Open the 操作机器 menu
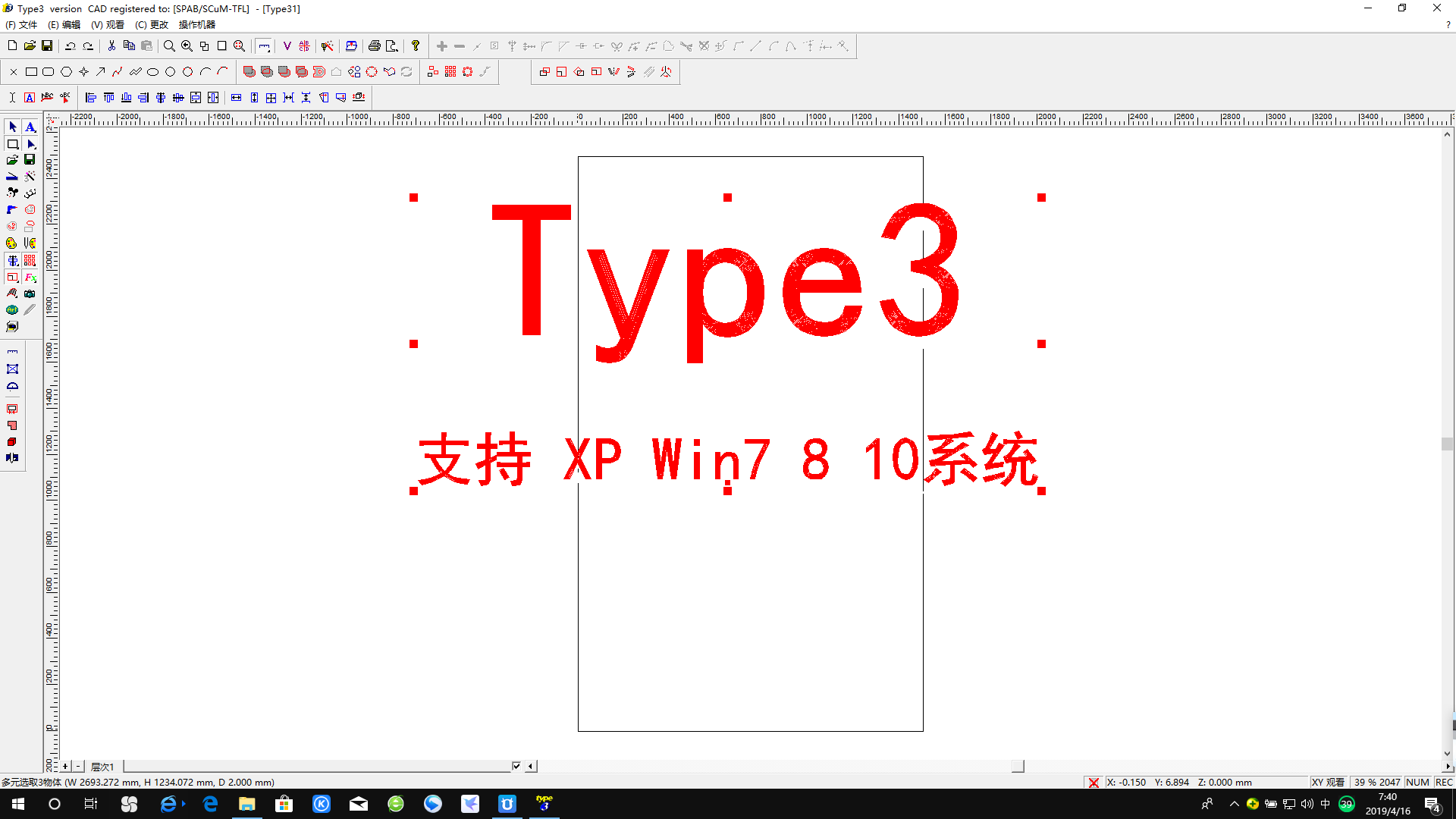The height and width of the screenshot is (819, 1456). tap(197, 24)
